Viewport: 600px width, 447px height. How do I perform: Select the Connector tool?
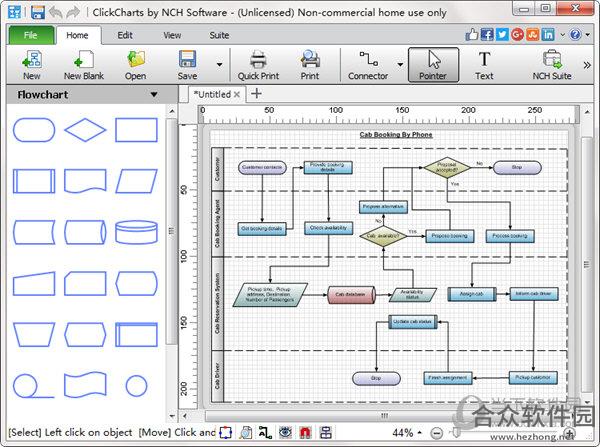point(368,65)
